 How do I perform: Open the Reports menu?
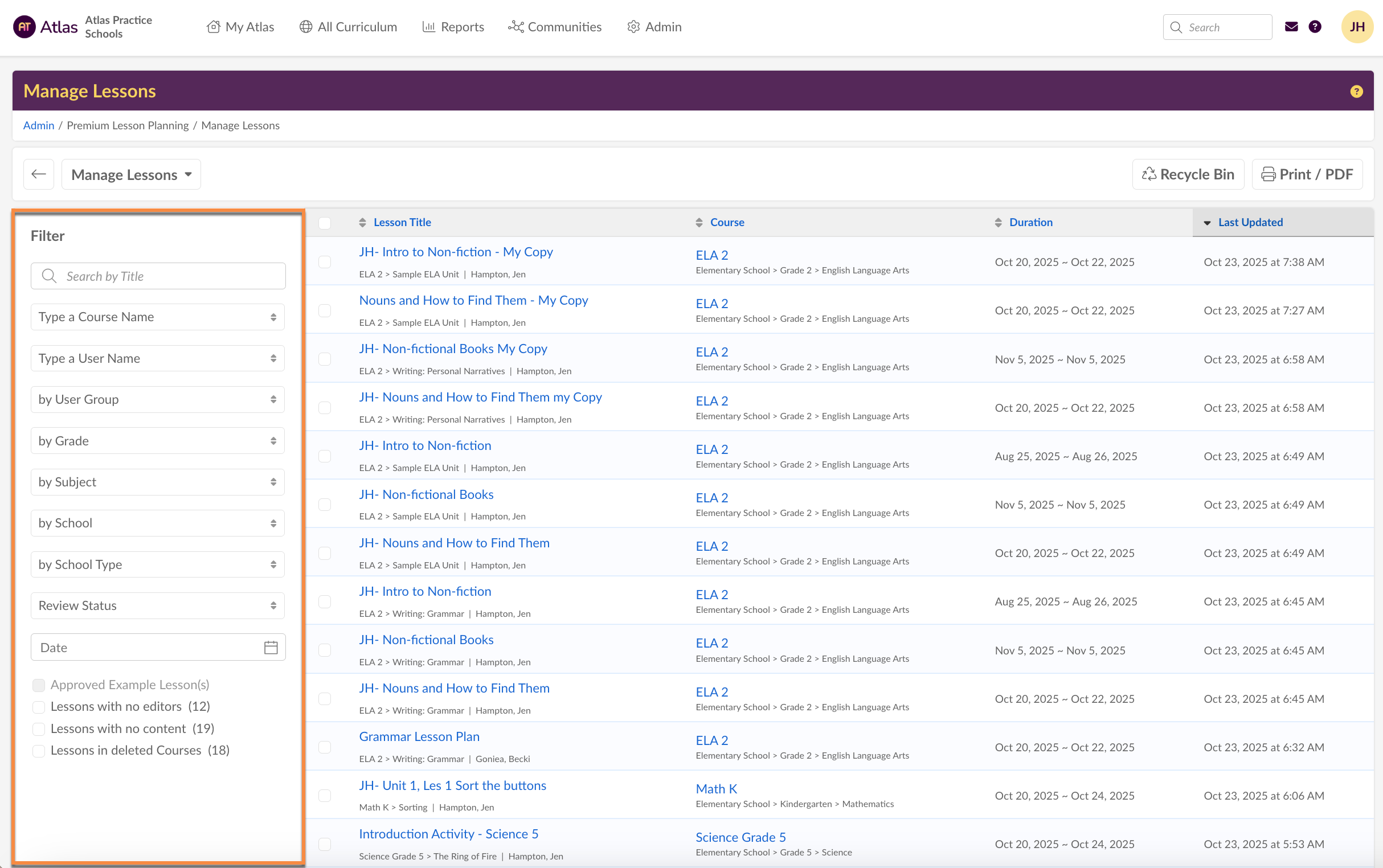click(453, 27)
